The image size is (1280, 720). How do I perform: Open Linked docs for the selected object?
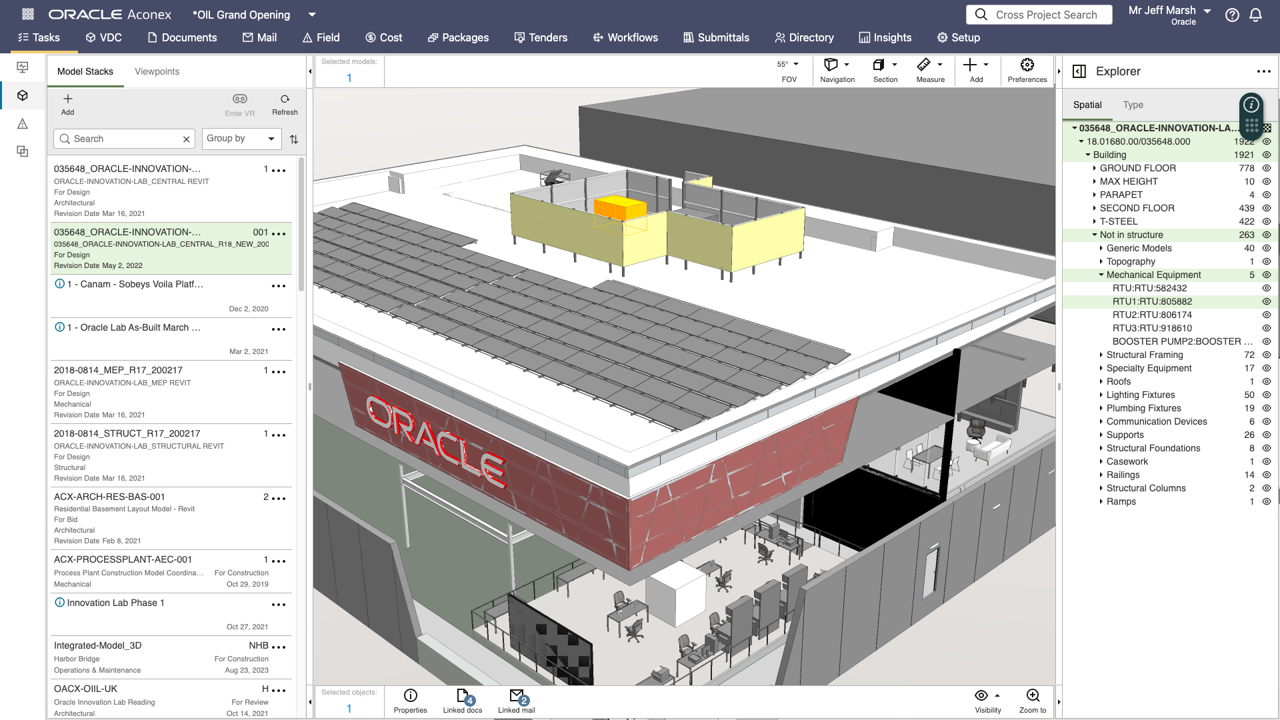click(462, 700)
